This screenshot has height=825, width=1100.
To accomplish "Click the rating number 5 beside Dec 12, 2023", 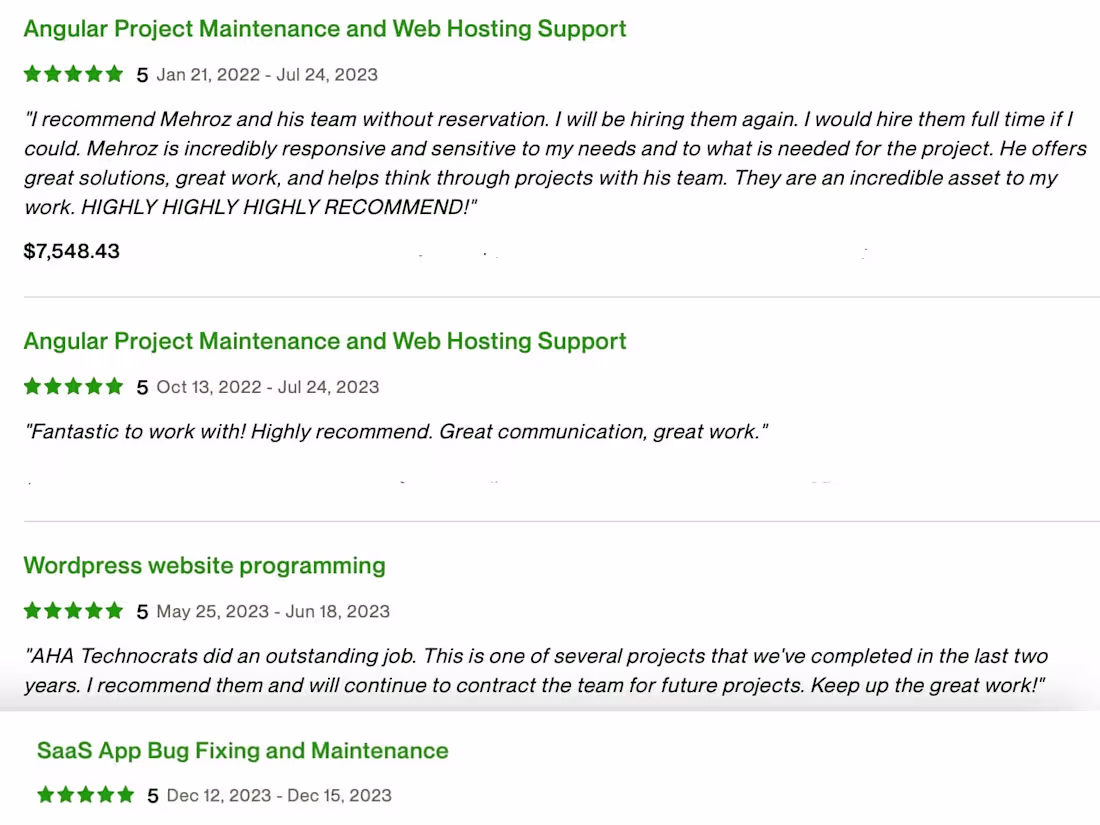I will [x=153, y=797].
